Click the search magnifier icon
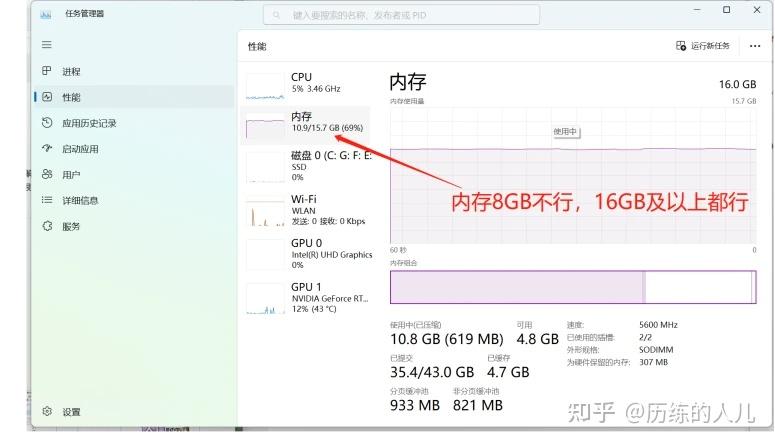775x444 pixels. coord(277,15)
